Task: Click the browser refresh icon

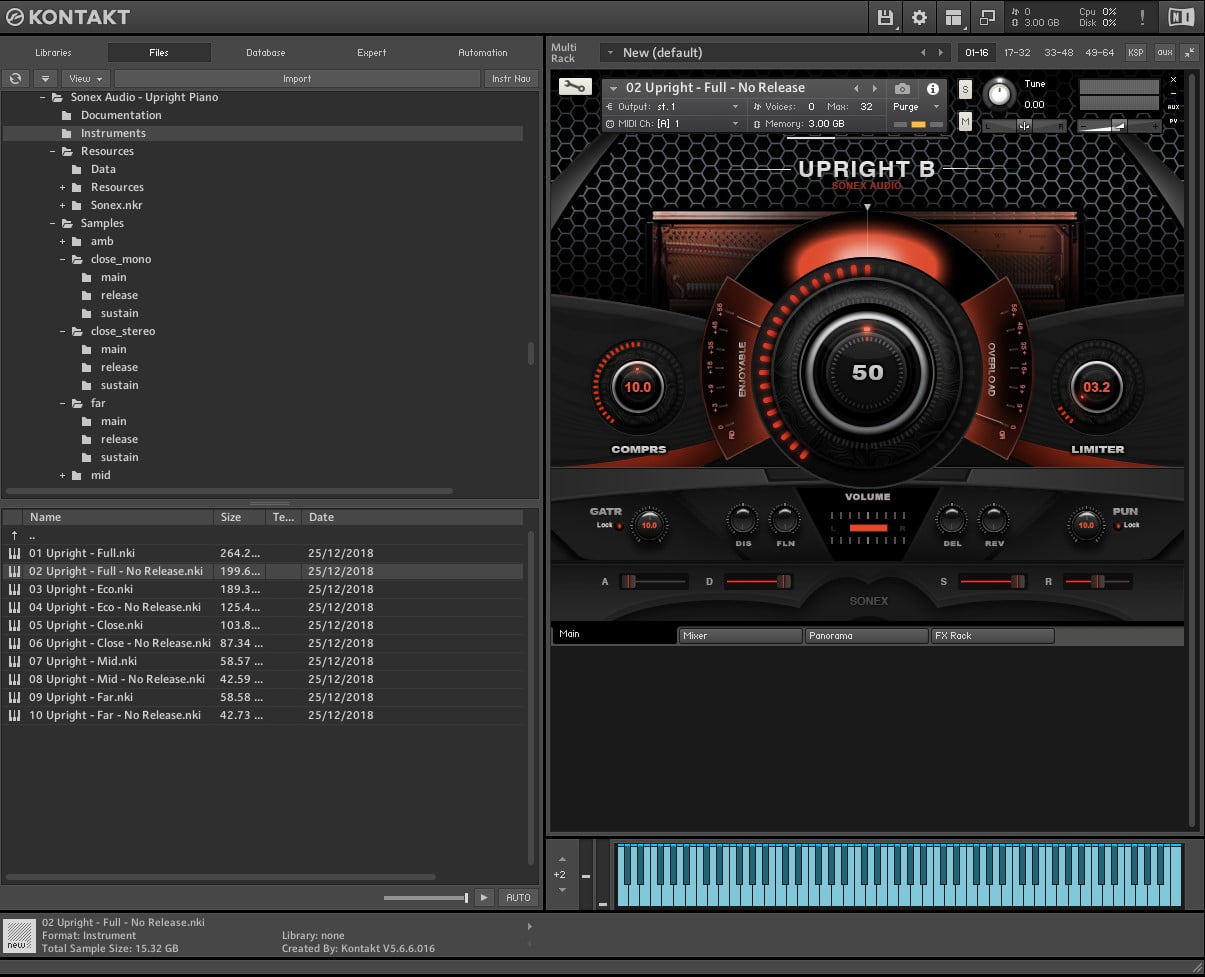Action: [15, 78]
